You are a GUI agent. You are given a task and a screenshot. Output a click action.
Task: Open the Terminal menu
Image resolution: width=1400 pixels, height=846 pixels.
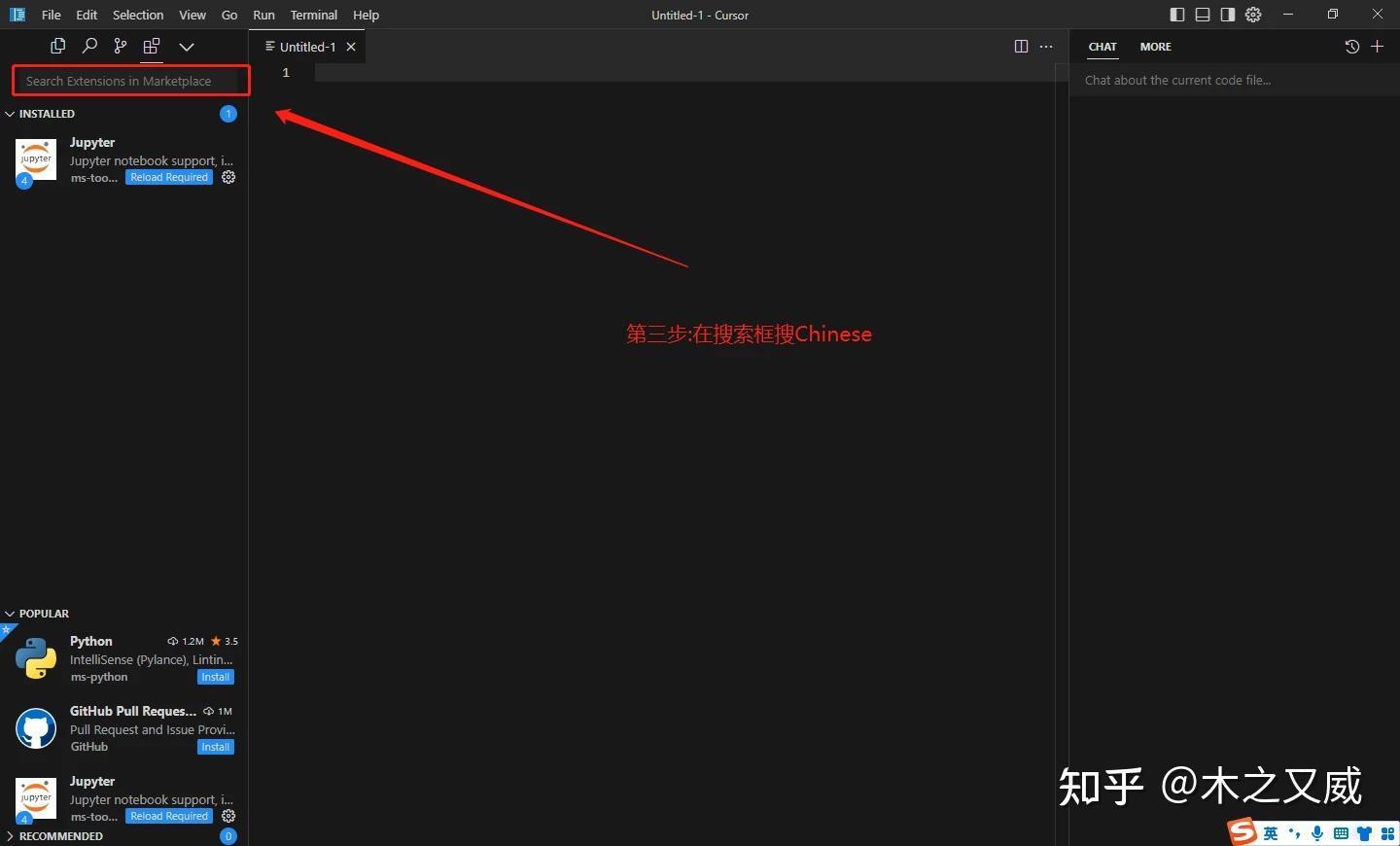313,15
